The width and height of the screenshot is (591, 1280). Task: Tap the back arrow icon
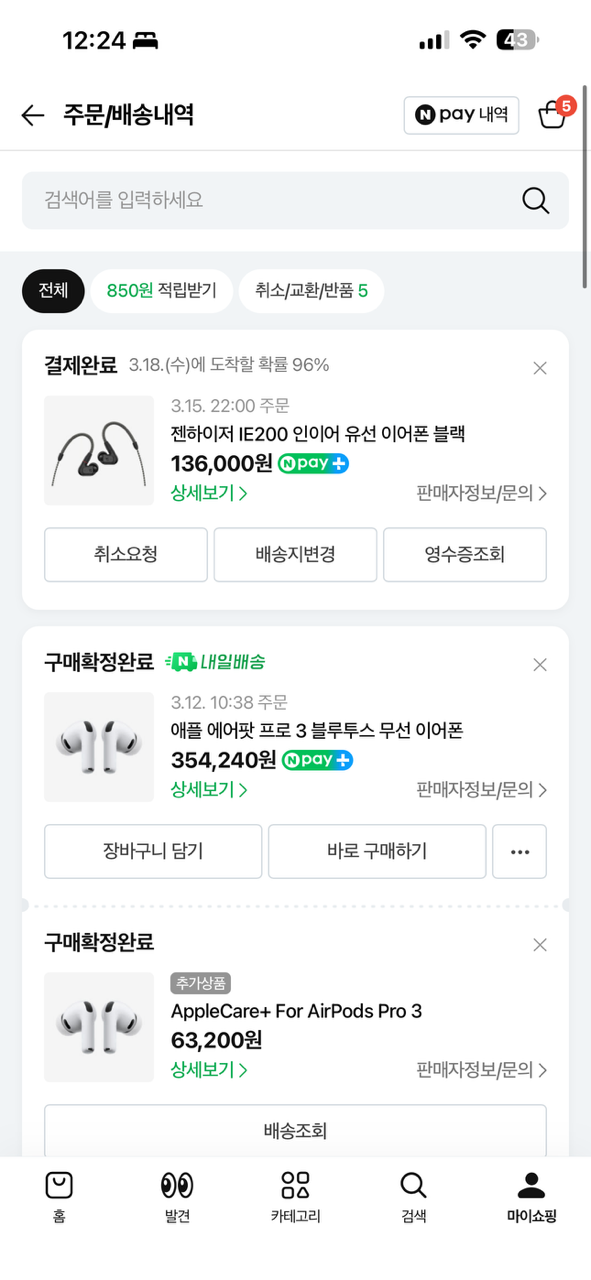[x=33, y=115]
